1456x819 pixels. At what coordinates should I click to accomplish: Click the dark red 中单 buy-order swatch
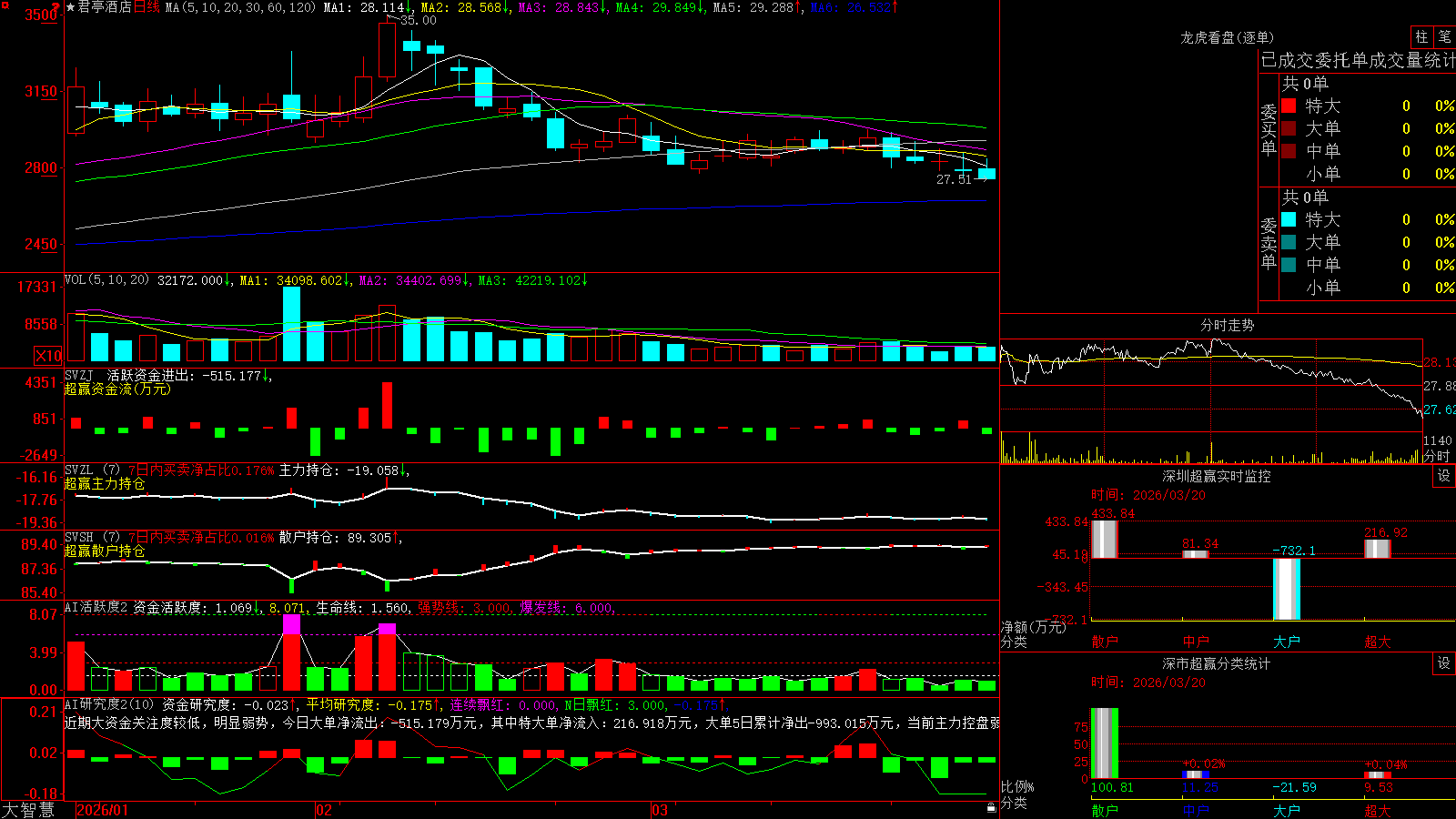pyautogui.click(x=1289, y=151)
